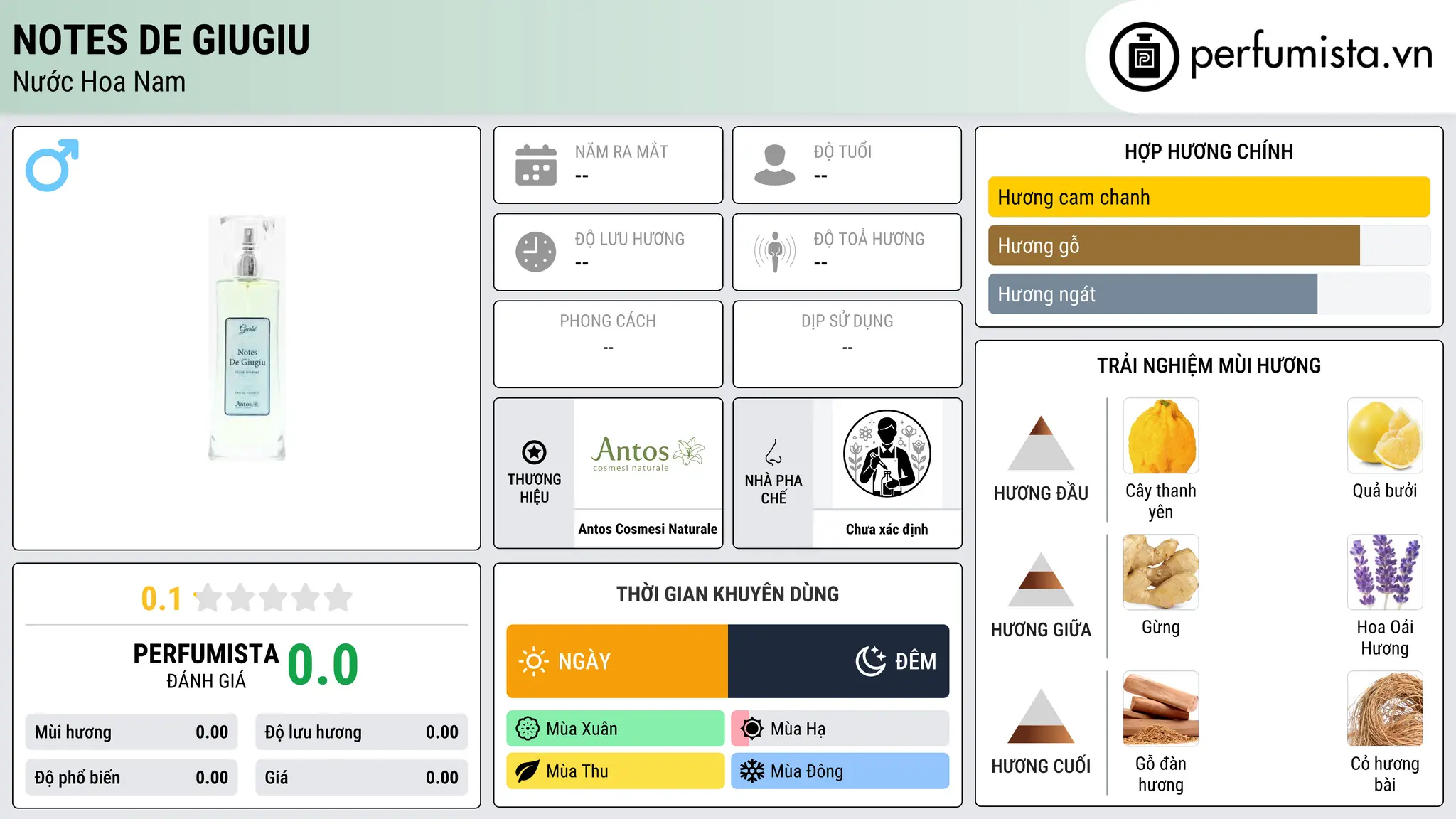This screenshot has width=1456, height=819.
Task: Click the calendar icon beside Năm ra mắt
Action: click(536, 165)
